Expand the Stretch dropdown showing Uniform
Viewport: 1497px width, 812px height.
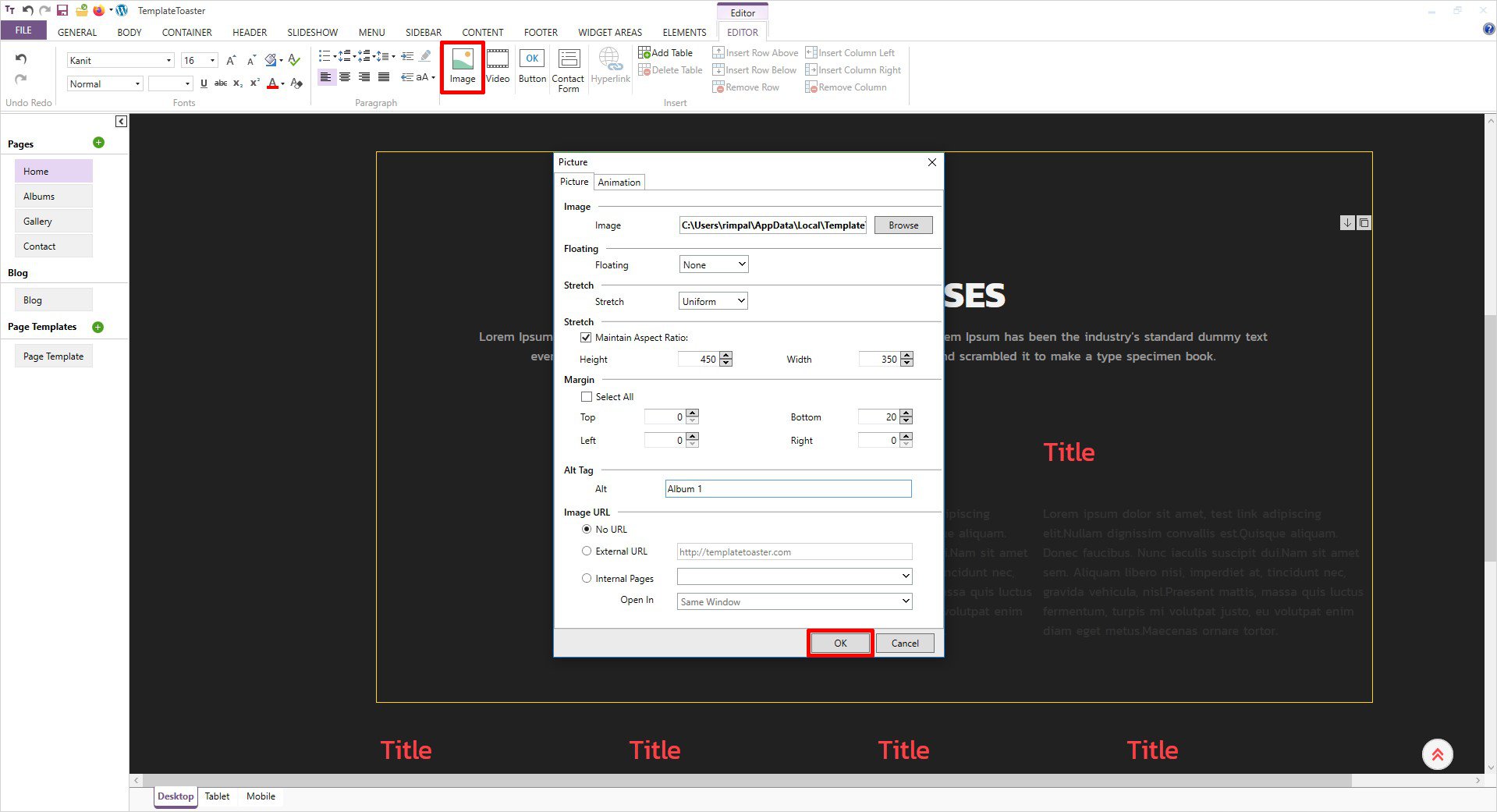[x=713, y=301]
